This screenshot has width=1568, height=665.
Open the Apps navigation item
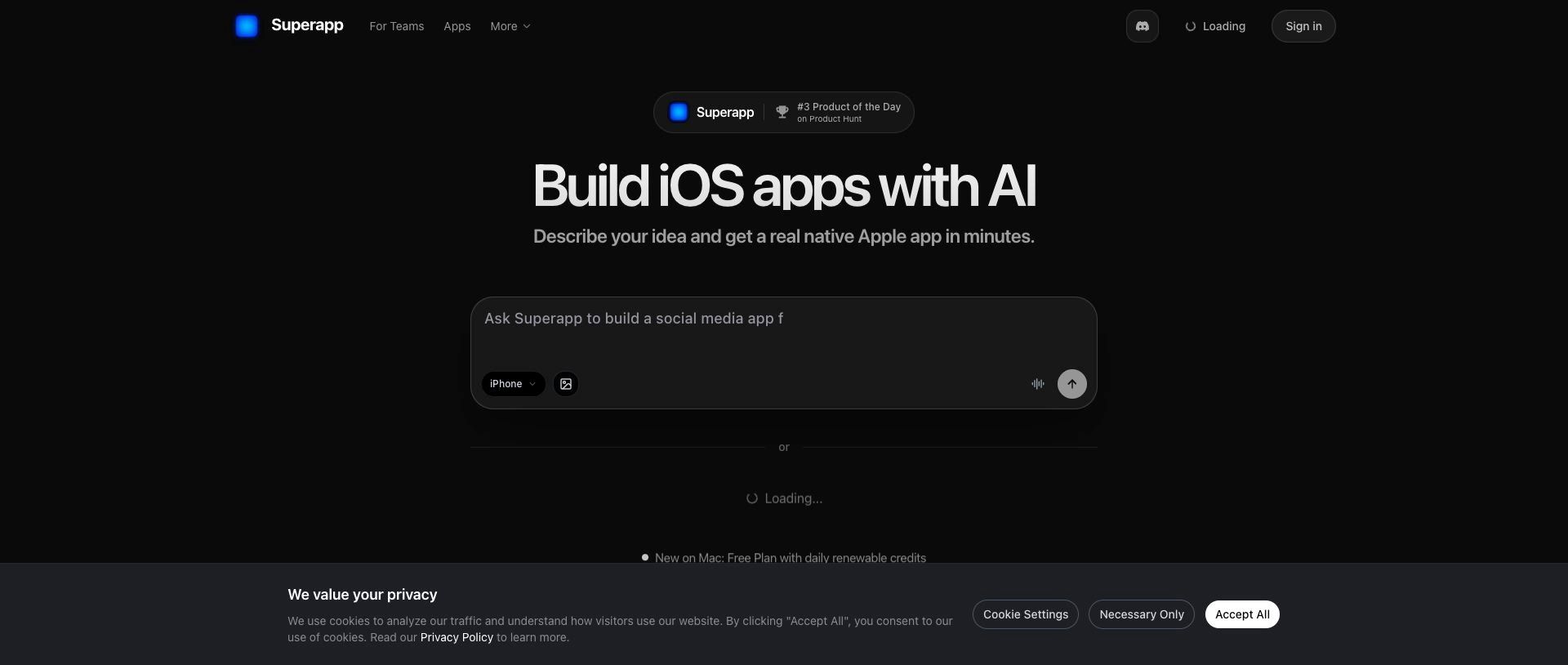point(457,26)
